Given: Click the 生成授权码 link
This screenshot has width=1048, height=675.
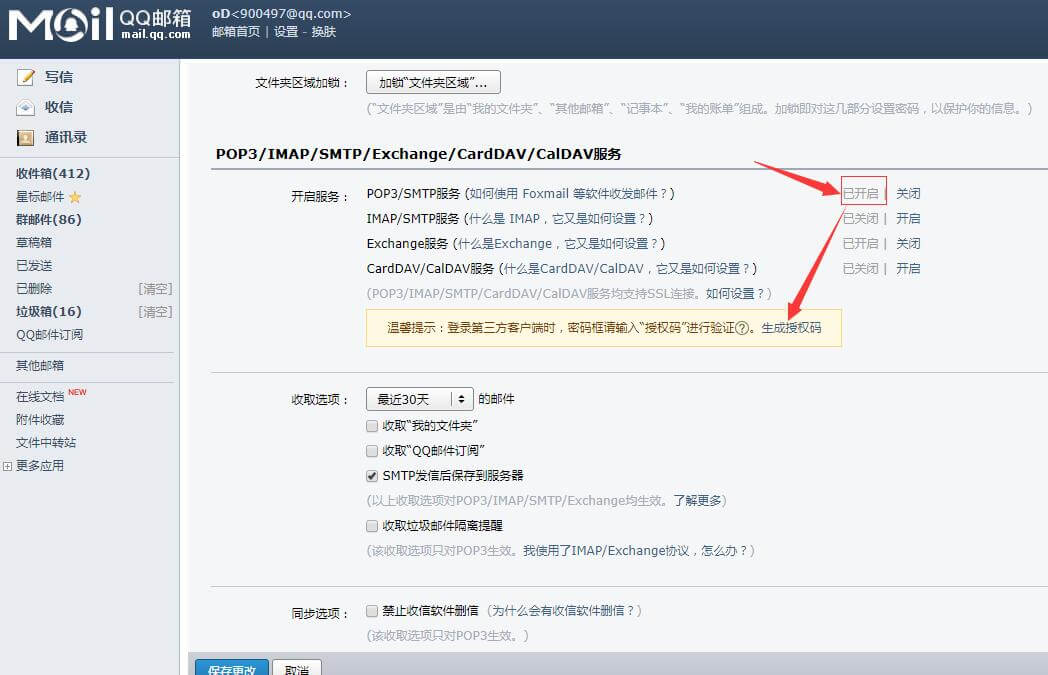Looking at the screenshot, I should 791,328.
